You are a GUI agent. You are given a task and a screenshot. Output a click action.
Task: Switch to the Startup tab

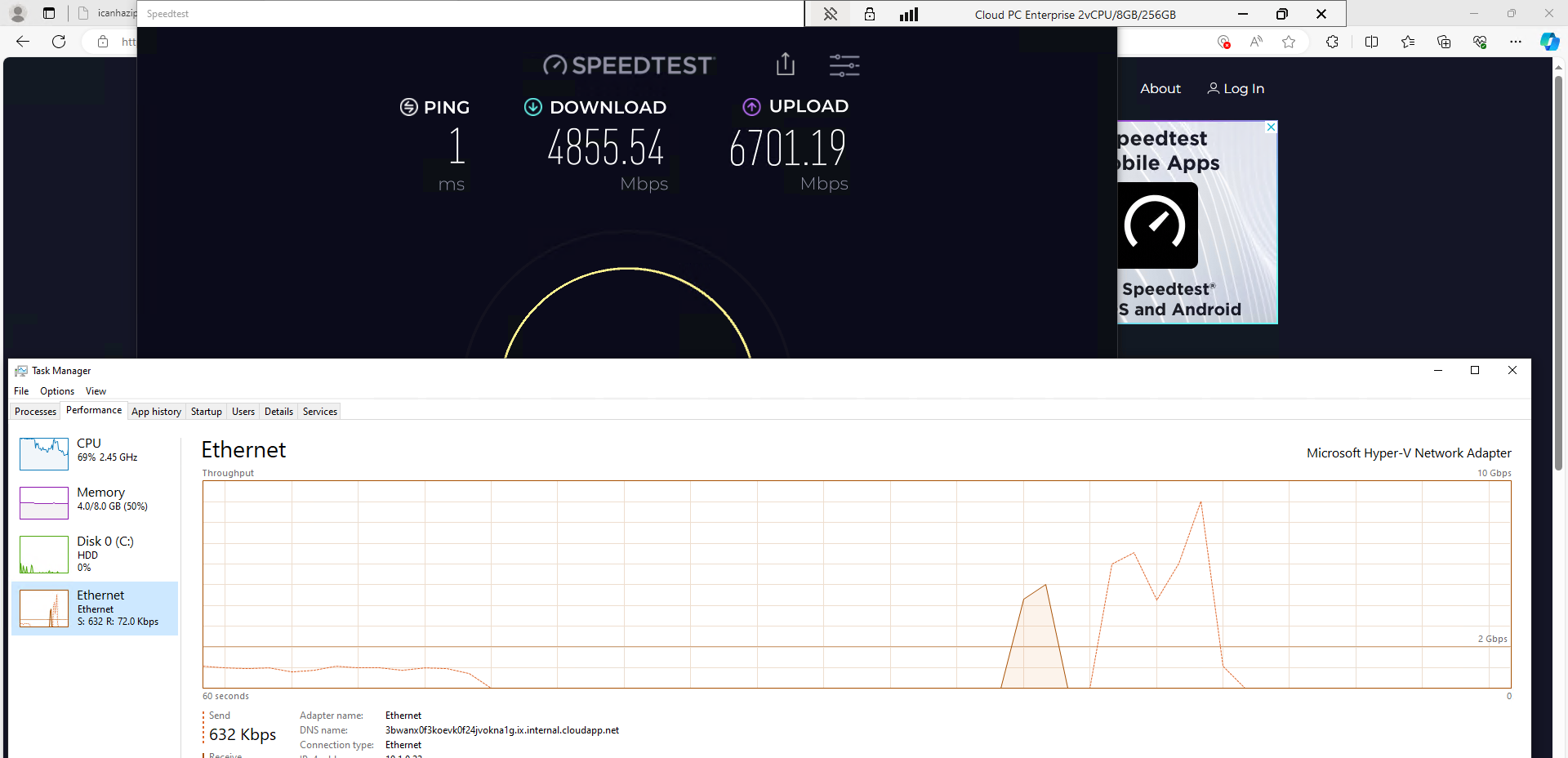coord(206,412)
